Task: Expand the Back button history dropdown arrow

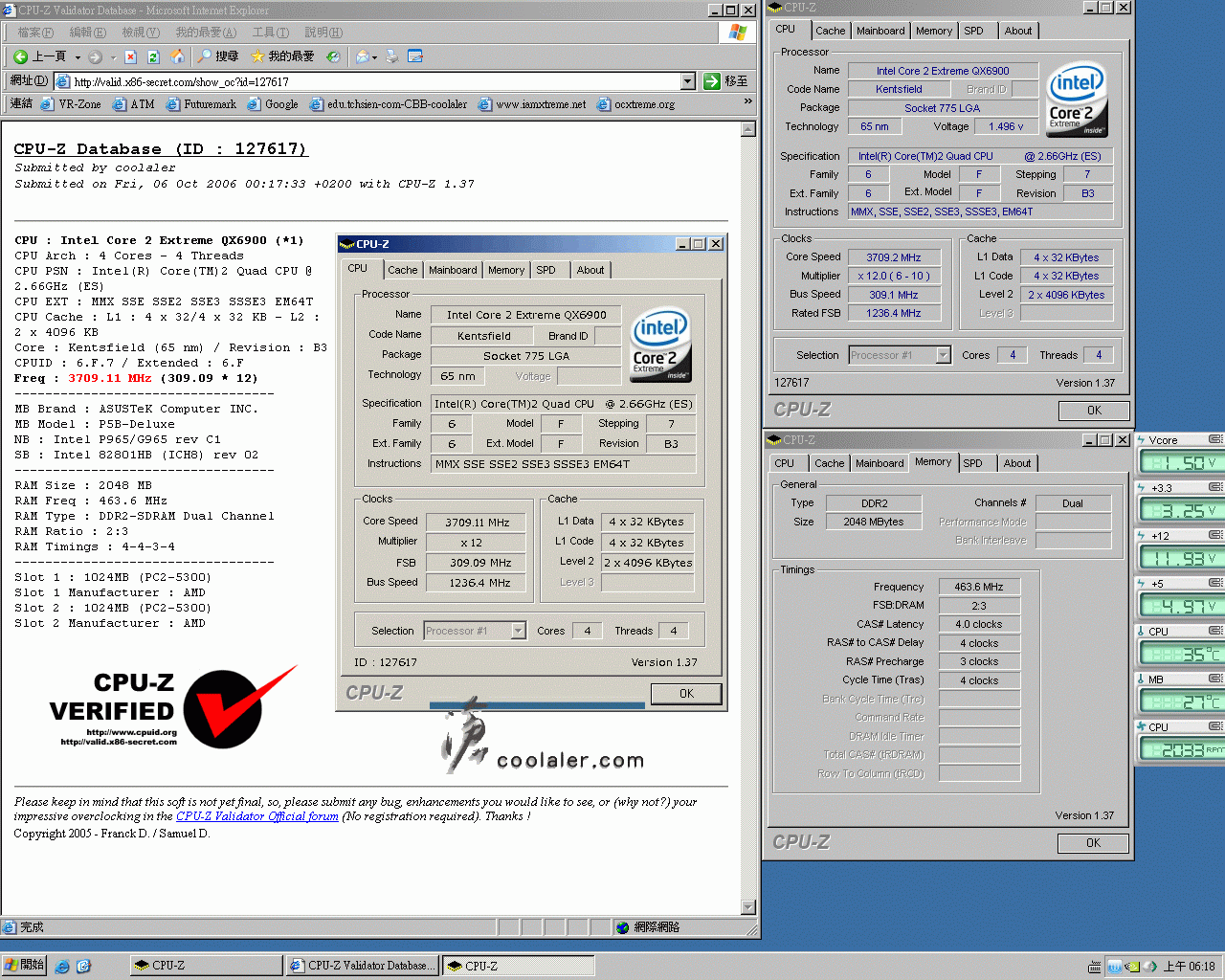Action: point(78,57)
